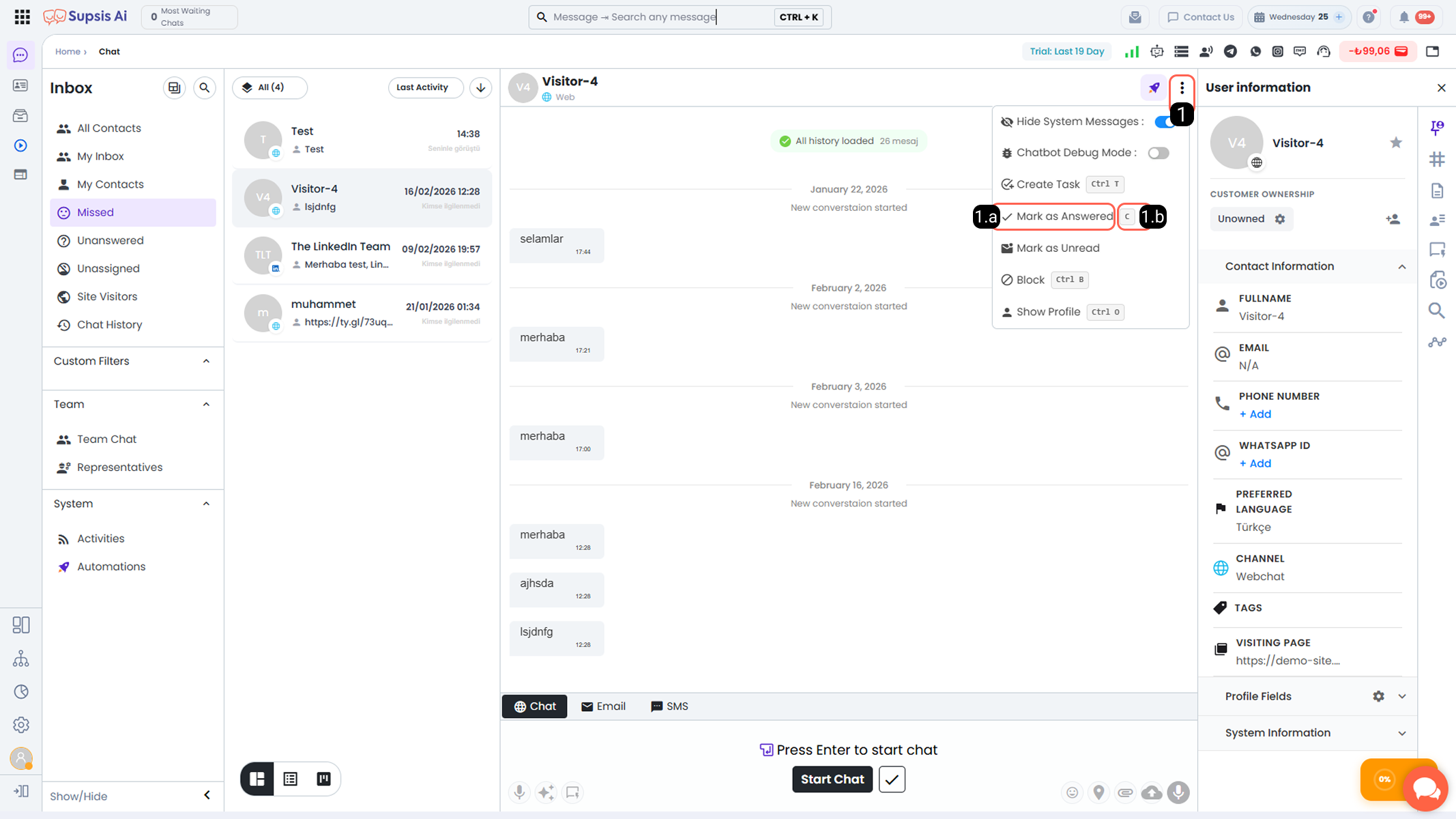Open the Telegram channel icon in top bar
This screenshot has height=819, width=1456.
(x=1230, y=51)
